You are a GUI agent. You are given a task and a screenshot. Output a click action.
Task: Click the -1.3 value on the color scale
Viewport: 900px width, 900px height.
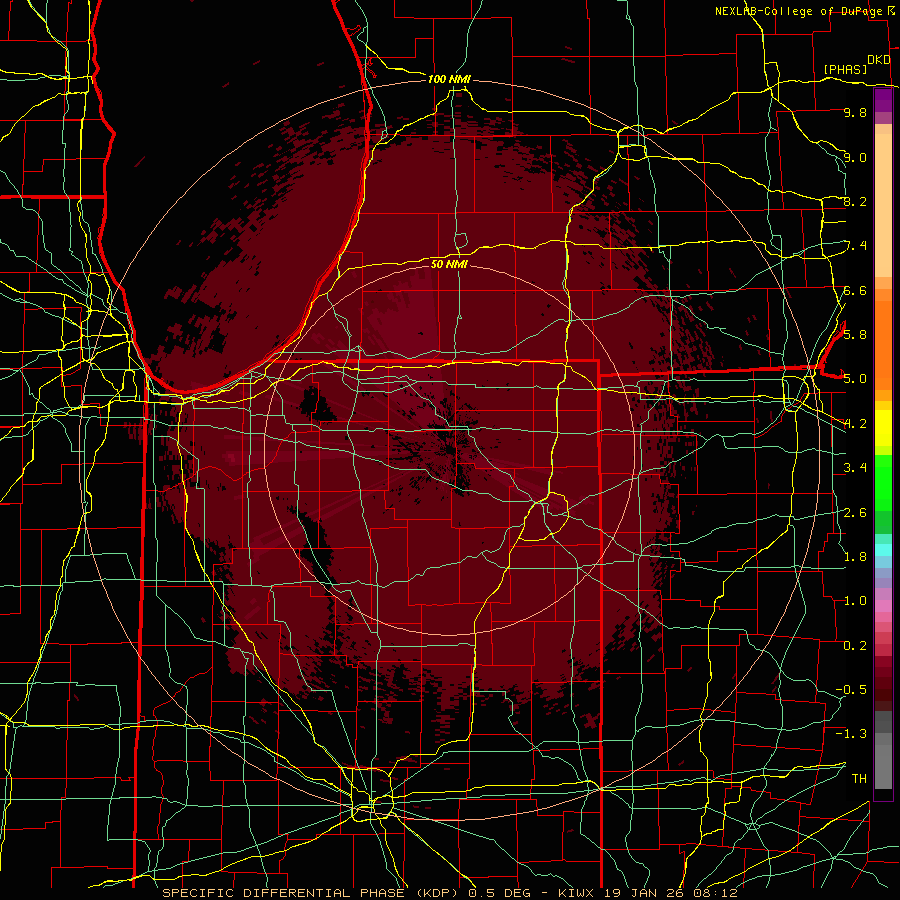(851, 734)
